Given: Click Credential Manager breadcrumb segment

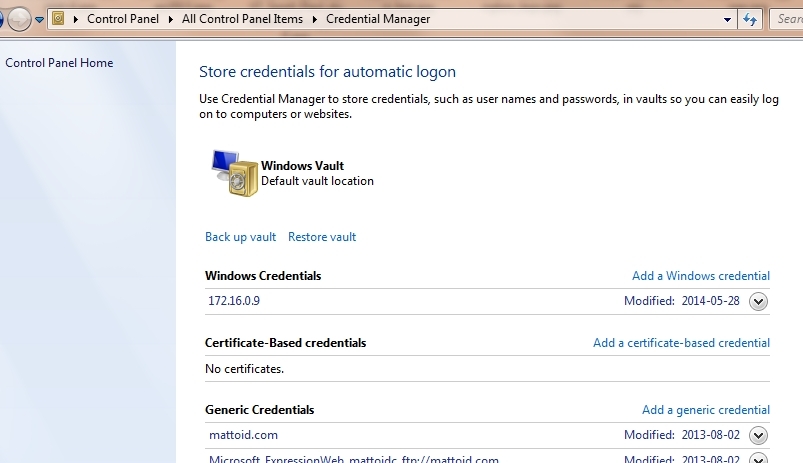Looking at the screenshot, I should click(x=378, y=19).
